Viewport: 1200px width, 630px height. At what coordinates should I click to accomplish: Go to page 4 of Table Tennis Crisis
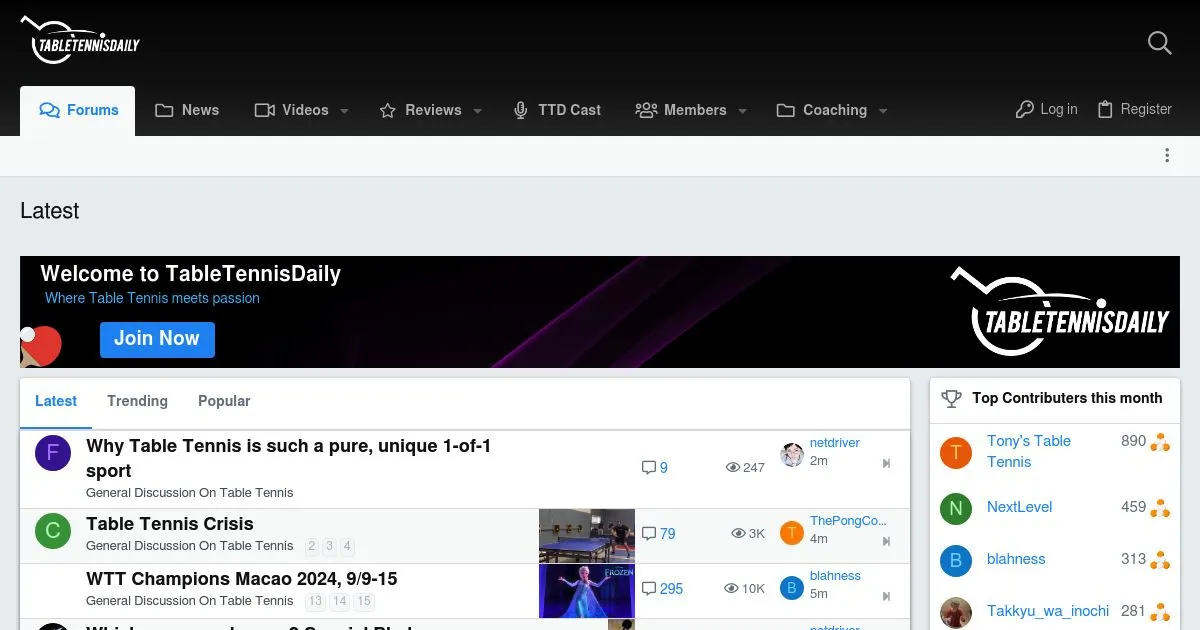pos(348,546)
